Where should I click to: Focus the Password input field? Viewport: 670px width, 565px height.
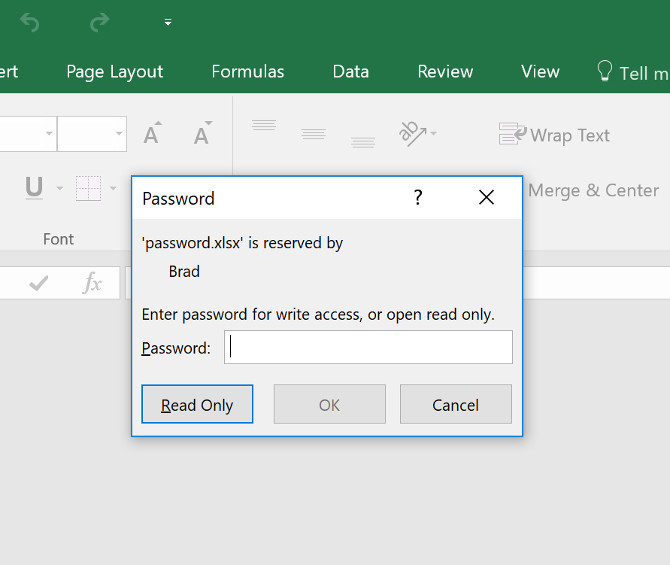click(368, 348)
